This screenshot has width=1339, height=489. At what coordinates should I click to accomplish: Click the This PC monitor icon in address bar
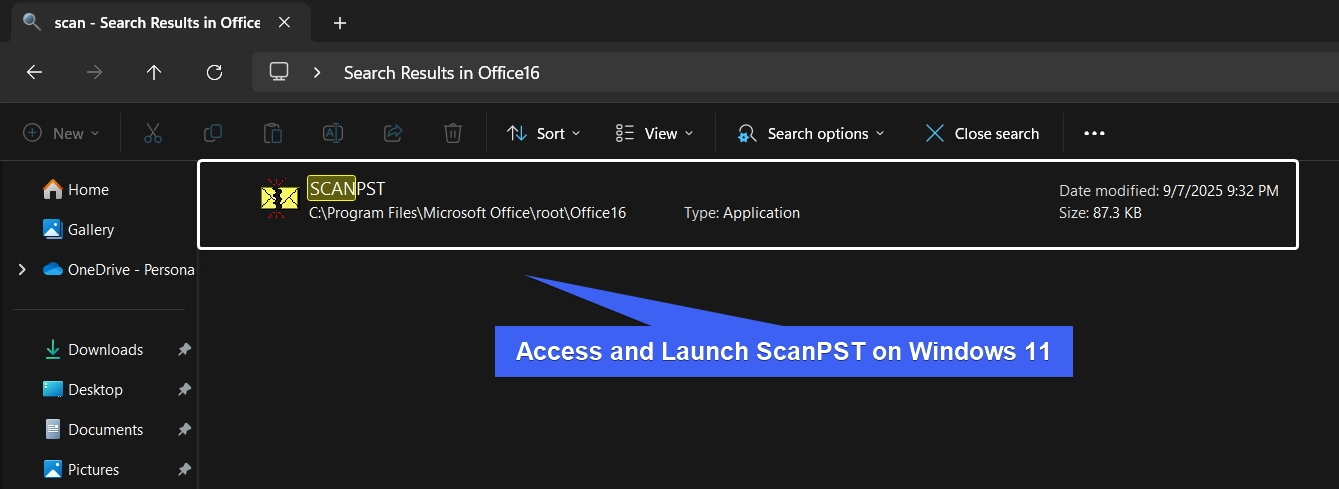(x=279, y=72)
